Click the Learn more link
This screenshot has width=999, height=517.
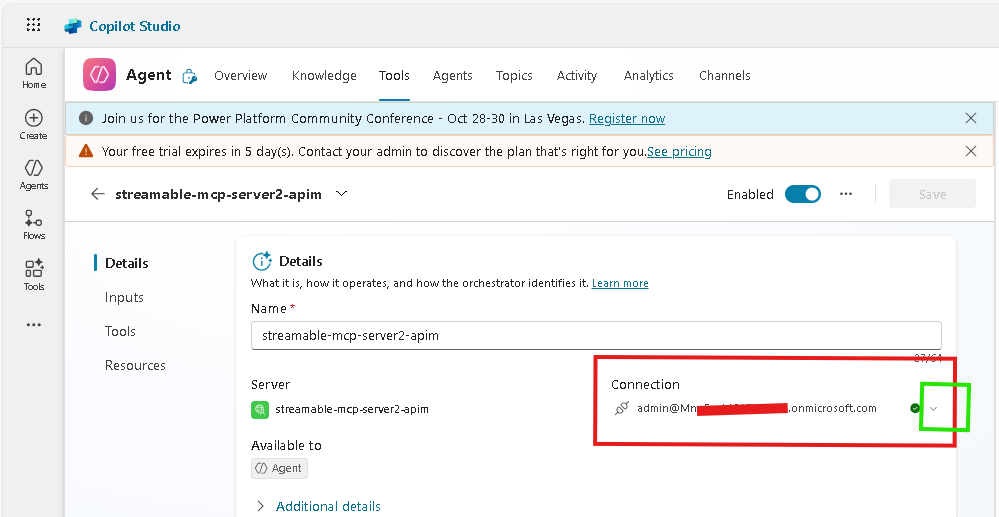tap(620, 283)
